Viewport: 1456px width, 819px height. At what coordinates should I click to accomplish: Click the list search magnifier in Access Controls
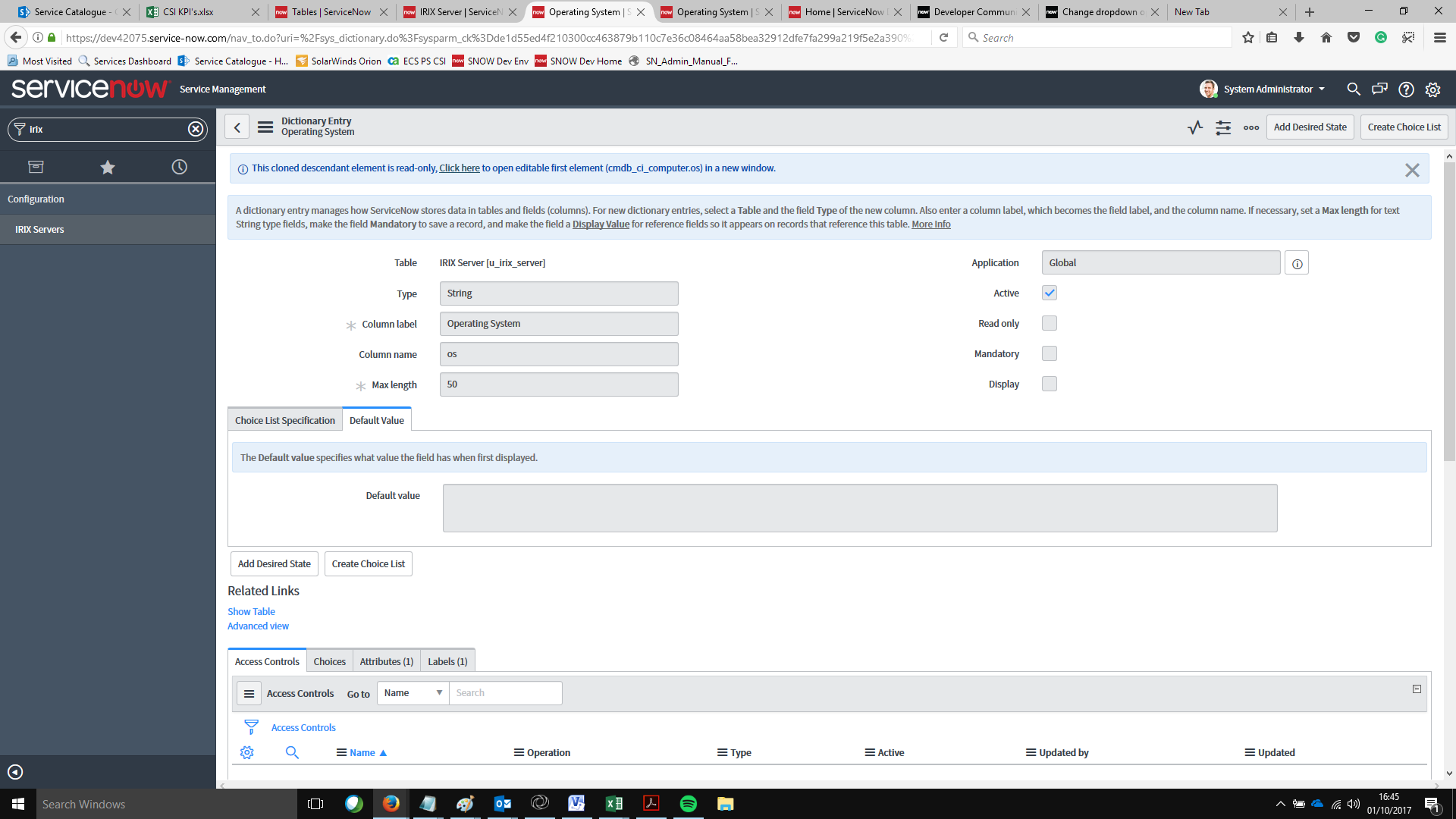pyautogui.click(x=292, y=752)
